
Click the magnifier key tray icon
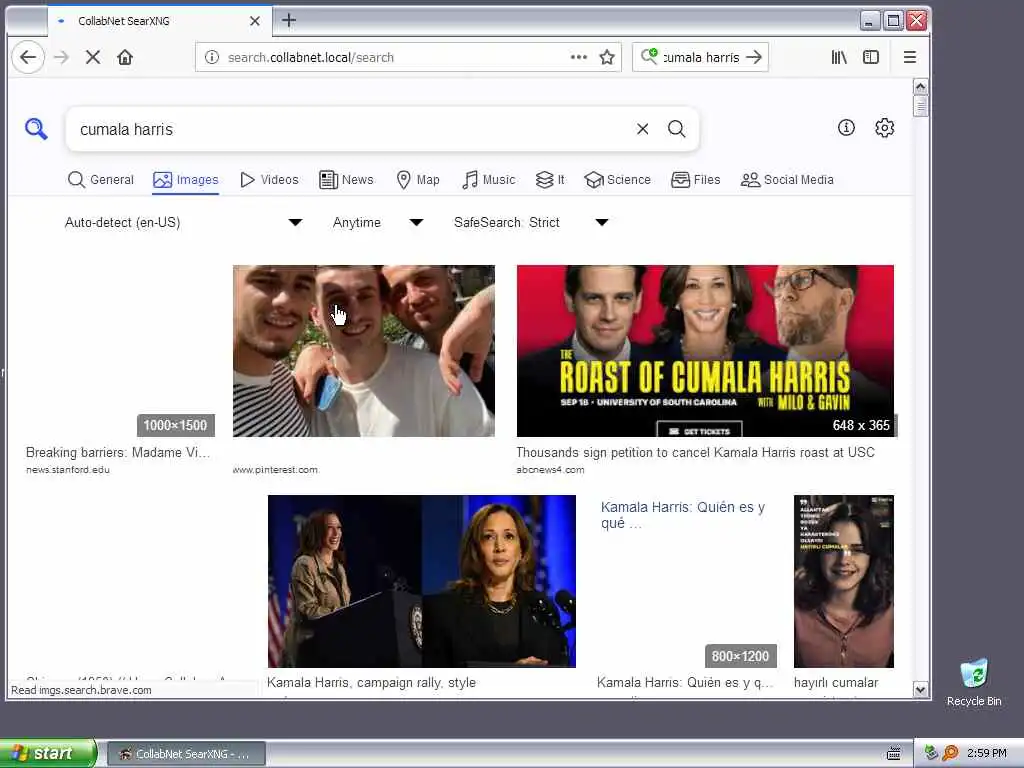point(950,754)
